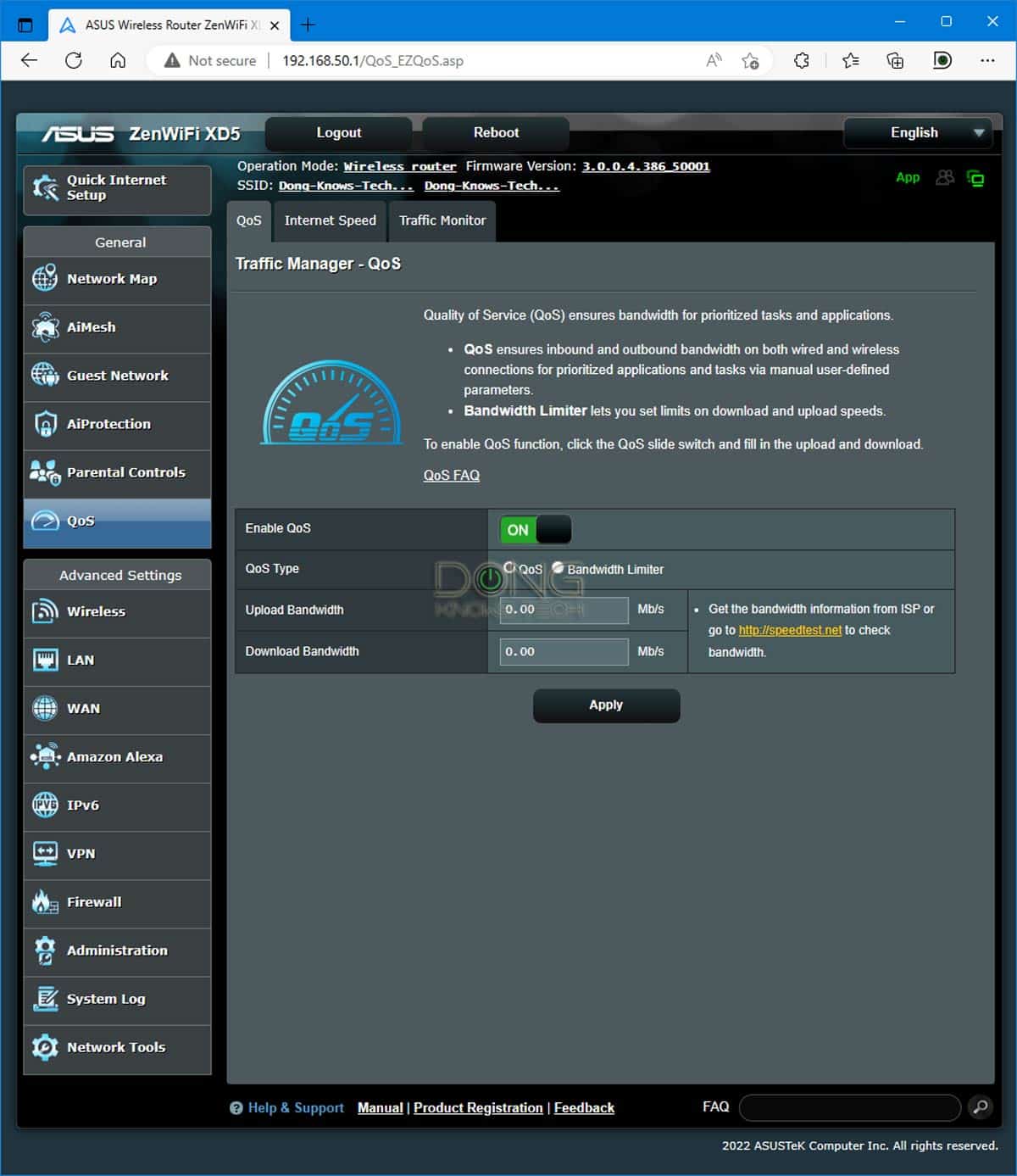This screenshot has height=1176, width=1017.
Task: Open Network Tools icon
Action: (45, 1047)
